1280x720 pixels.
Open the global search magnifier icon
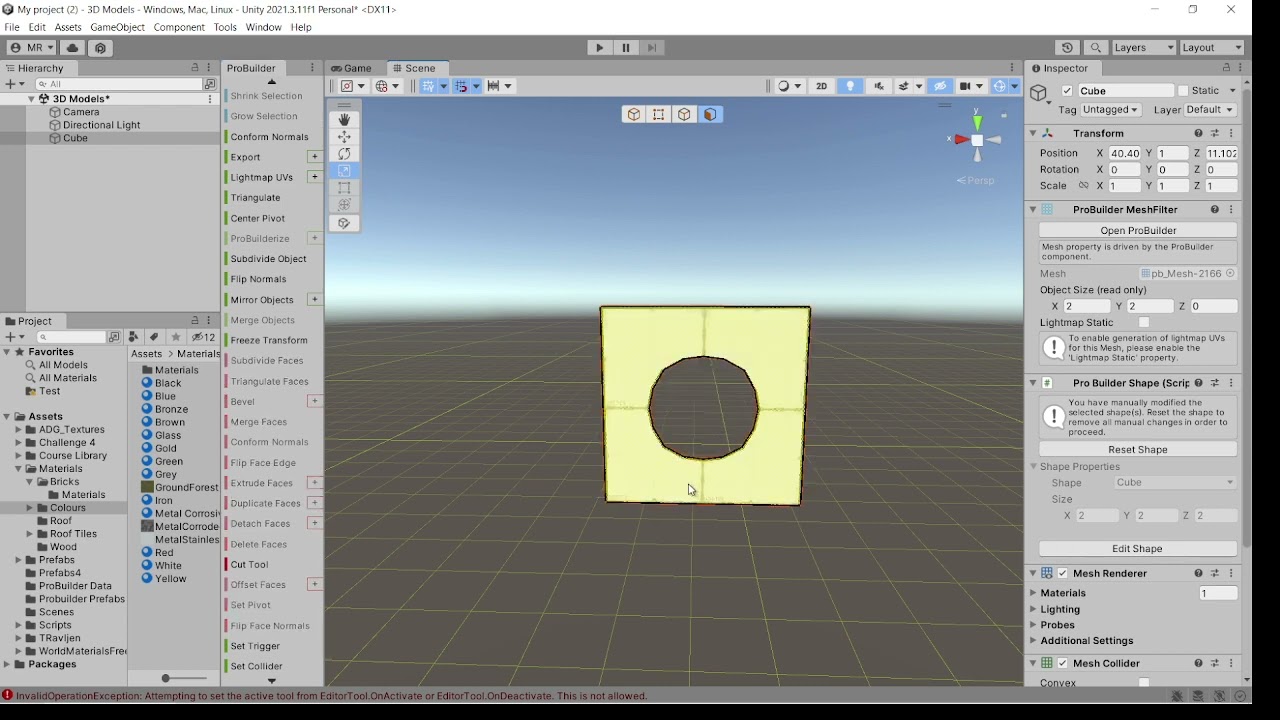(x=1096, y=47)
